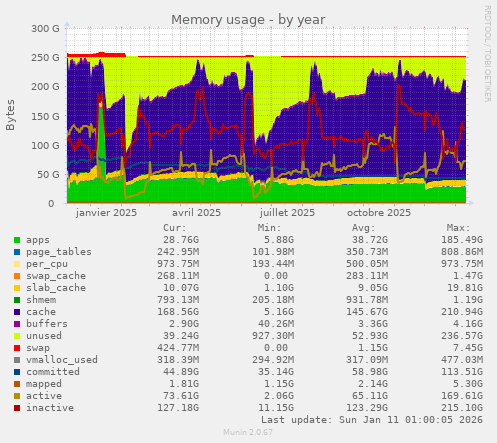The image size is (497, 443).
Task: Click the 'octobre 2025' axis label
Action: [379, 213]
